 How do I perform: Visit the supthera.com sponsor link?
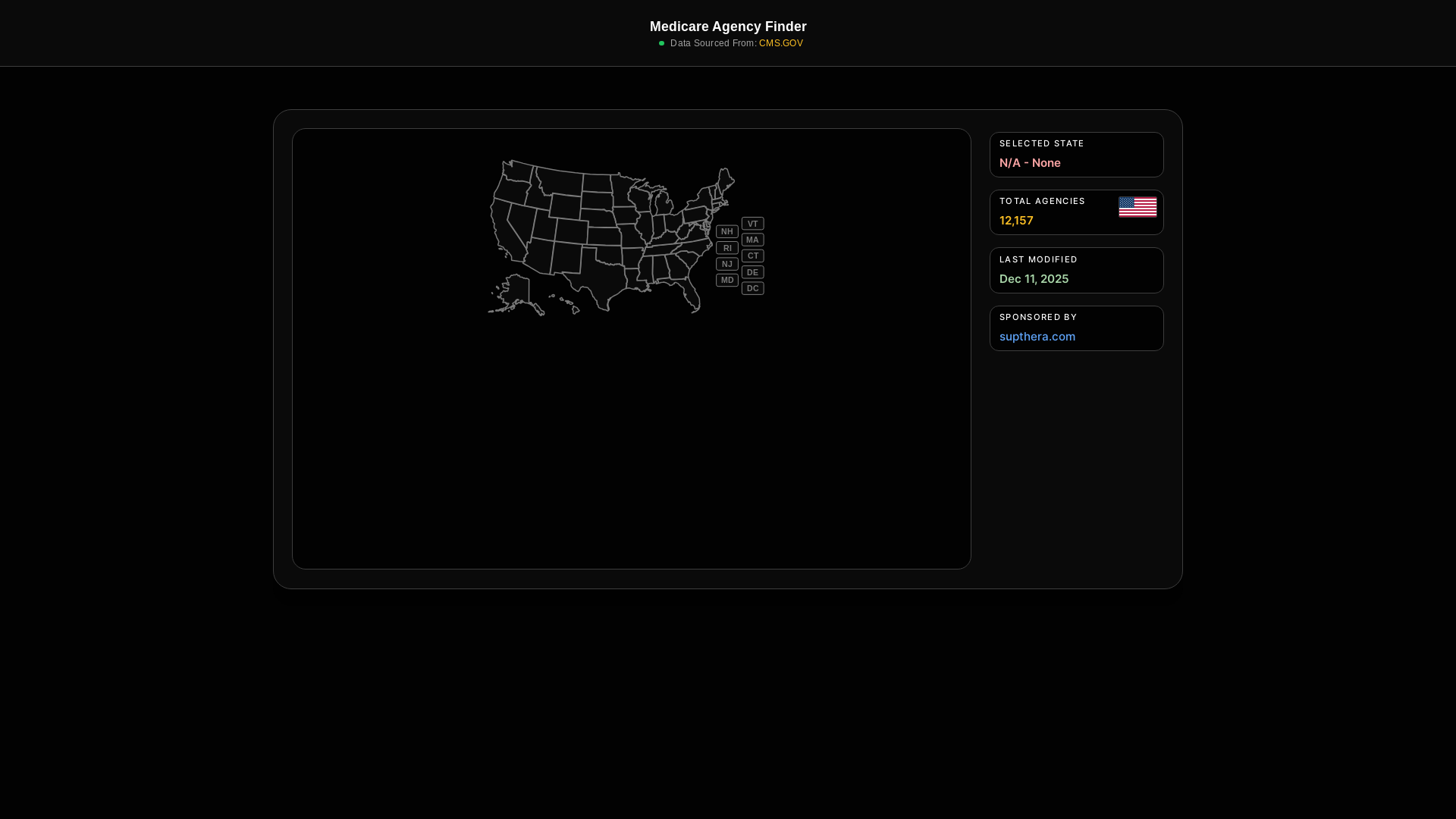[x=1037, y=336]
